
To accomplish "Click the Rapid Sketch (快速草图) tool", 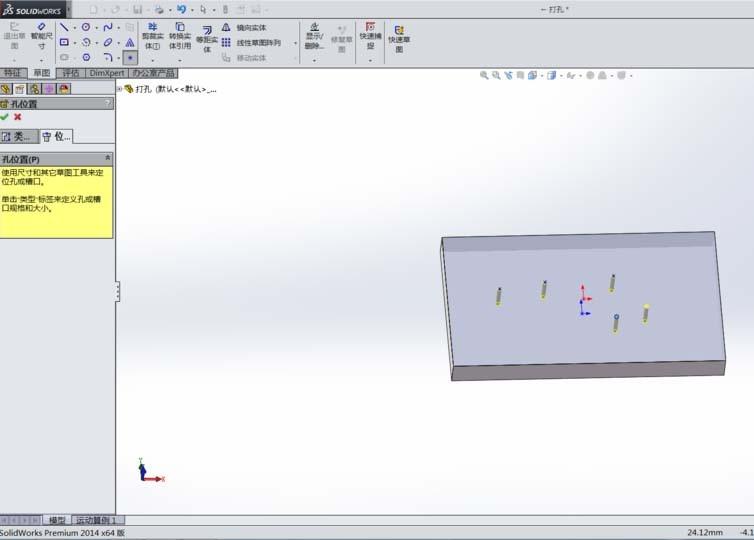I will tap(399, 38).
